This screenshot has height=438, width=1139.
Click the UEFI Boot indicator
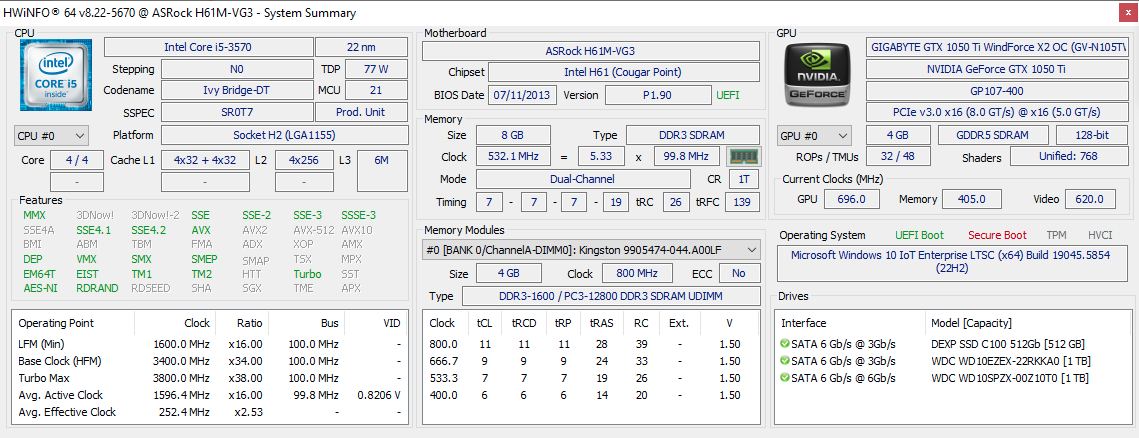point(918,235)
